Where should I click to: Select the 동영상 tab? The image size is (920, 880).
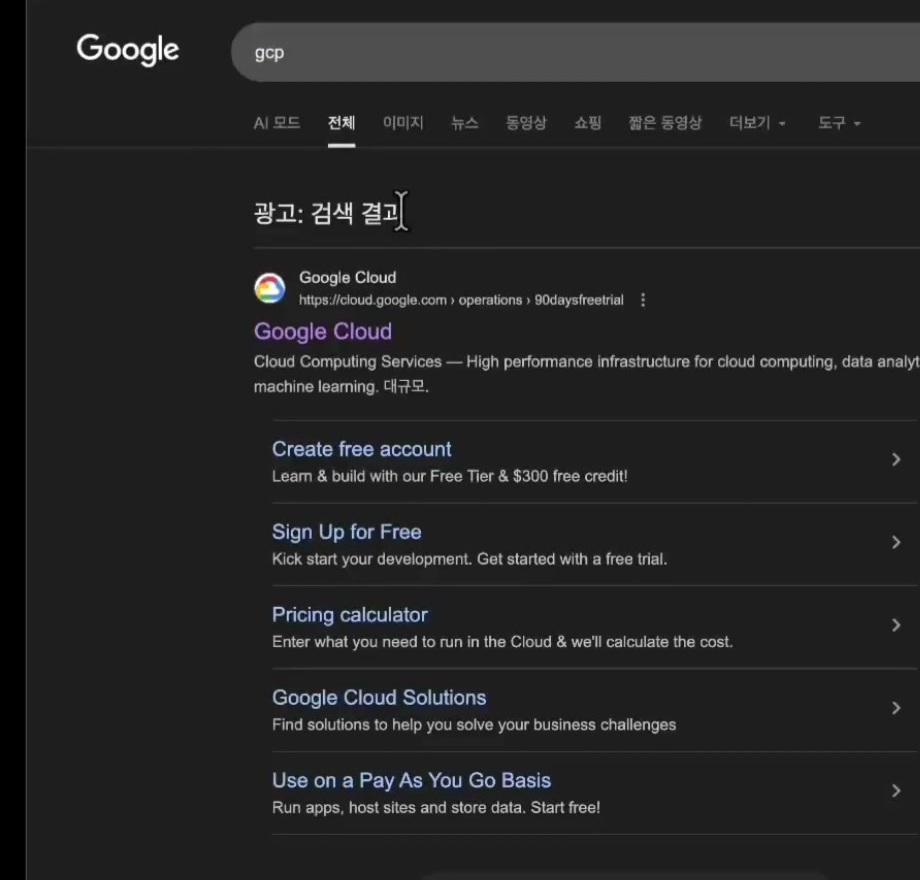[526, 122]
